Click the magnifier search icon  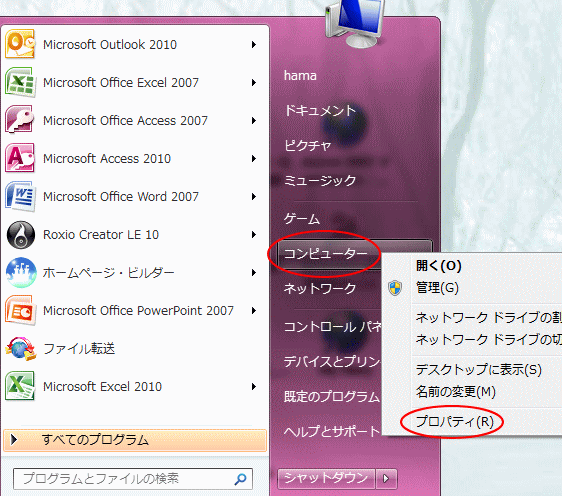[x=240, y=479]
